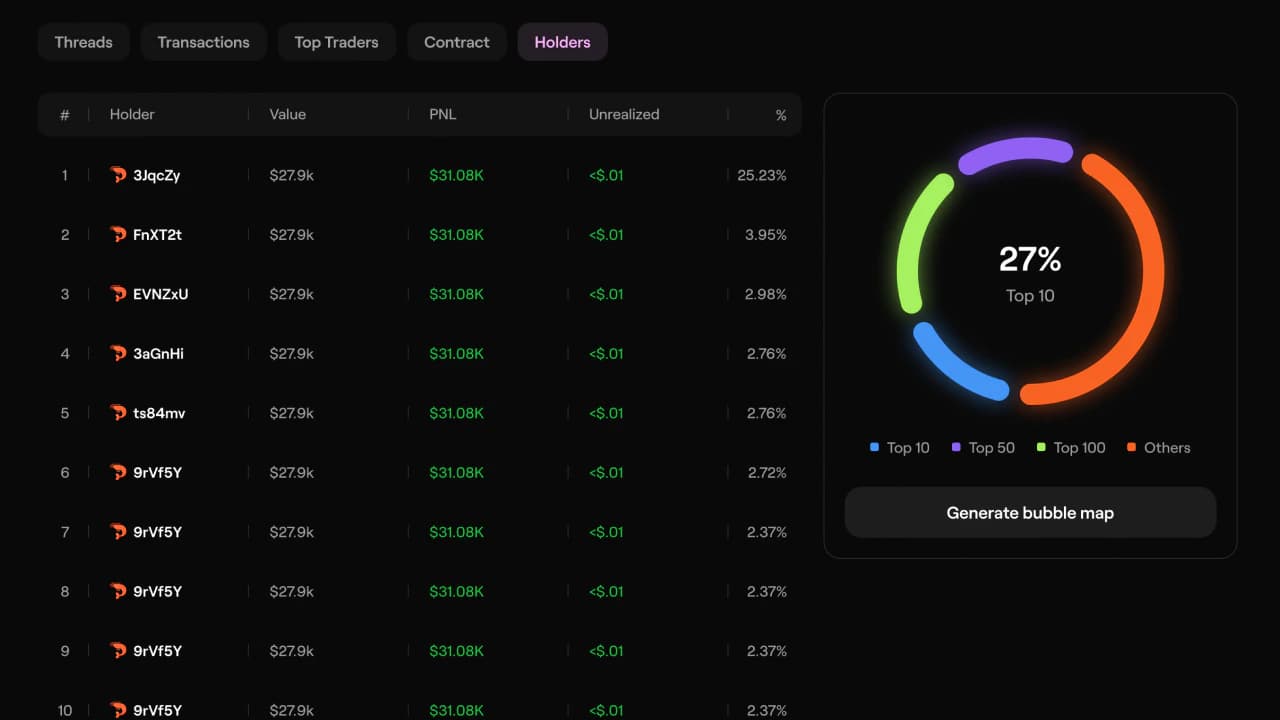Click the pump icon beside holder FnXT2t
The width and height of the screenshot is (1280, 720).
coord(118,235)
